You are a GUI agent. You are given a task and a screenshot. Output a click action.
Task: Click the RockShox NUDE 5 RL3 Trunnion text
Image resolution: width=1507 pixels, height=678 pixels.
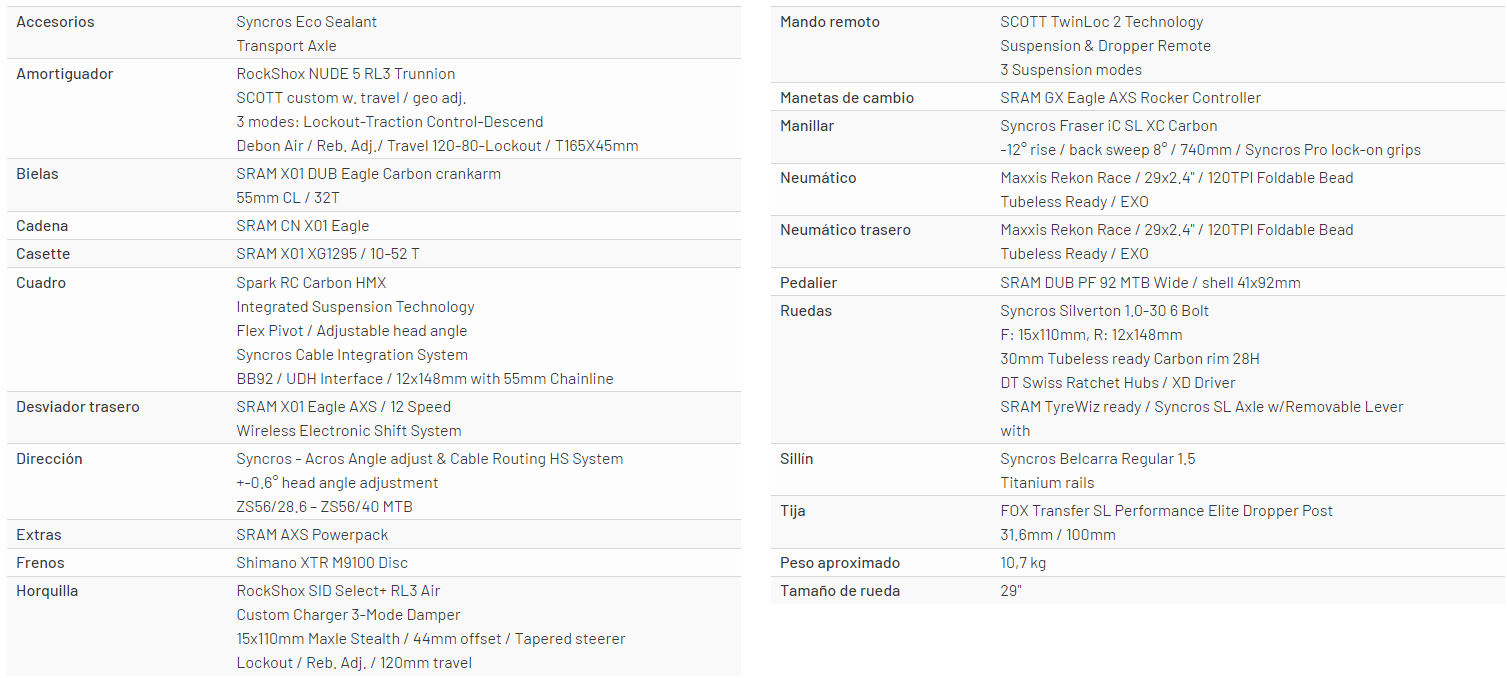click(345, 74)
